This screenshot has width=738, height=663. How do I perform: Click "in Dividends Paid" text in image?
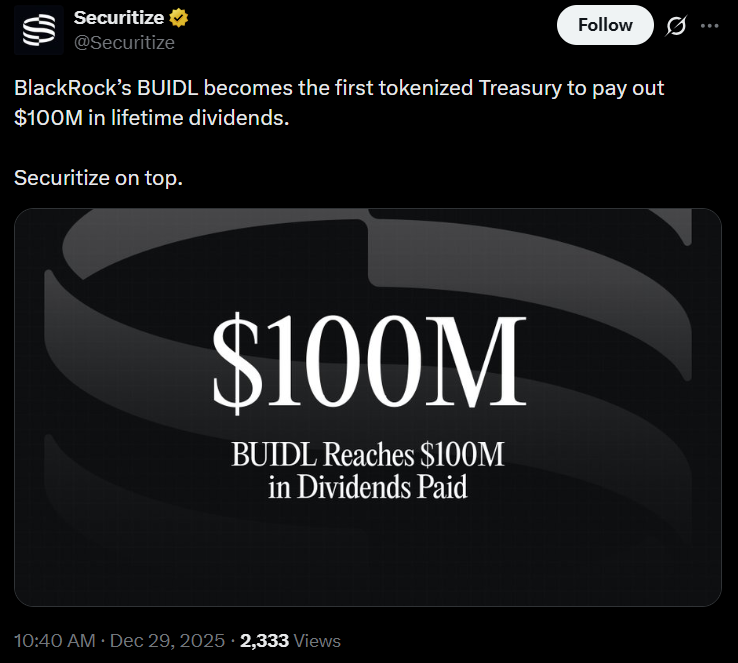point(368,488)
